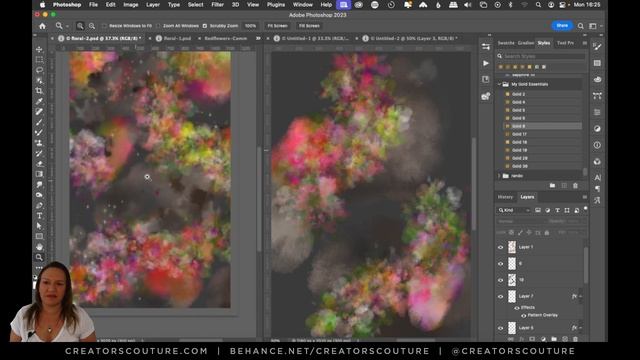Expand Layer 5 effects arrow
This screenshot has height=360, width=640.
pyautogui.click(x=580, y=328)
